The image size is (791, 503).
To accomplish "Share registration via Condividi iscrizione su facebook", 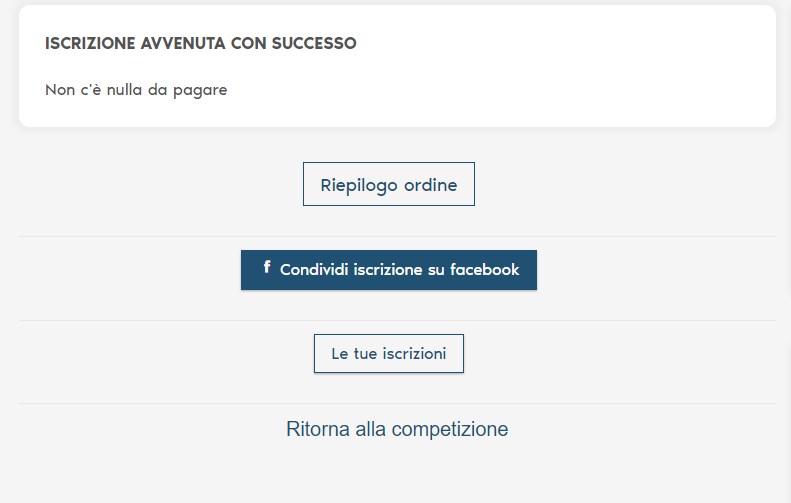I will point(389,270).
